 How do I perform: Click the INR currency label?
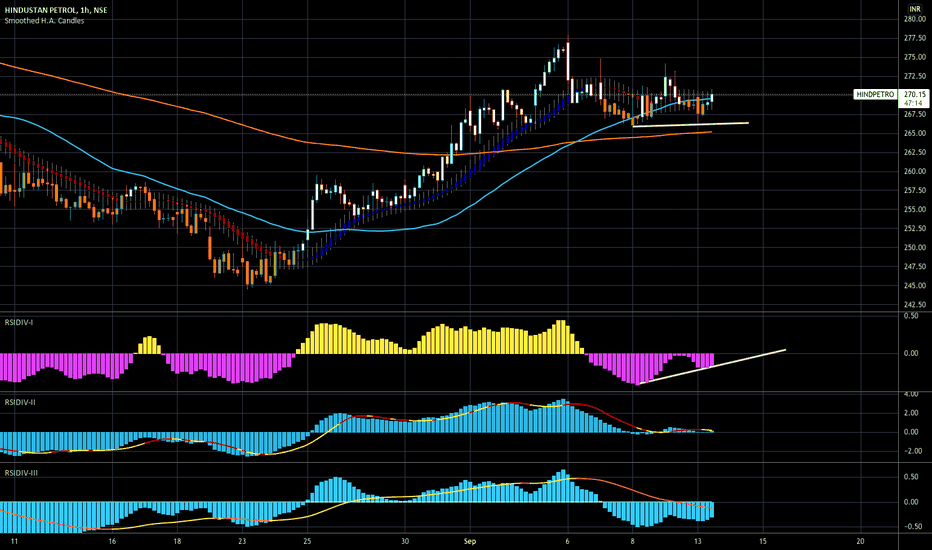pos(915,9)
